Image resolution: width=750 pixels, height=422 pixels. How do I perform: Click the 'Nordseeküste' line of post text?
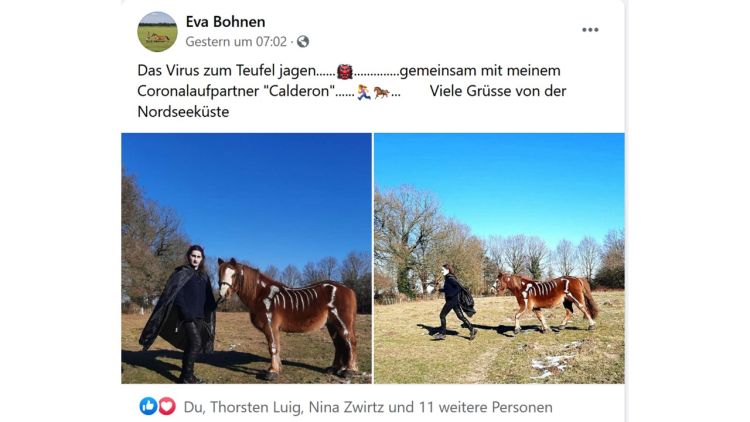click(183, 112)
